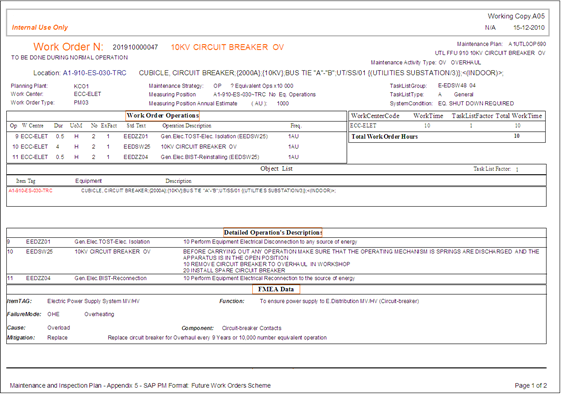
Task: Select operation row 10 EEDSW25
Action: click(176, 147)
